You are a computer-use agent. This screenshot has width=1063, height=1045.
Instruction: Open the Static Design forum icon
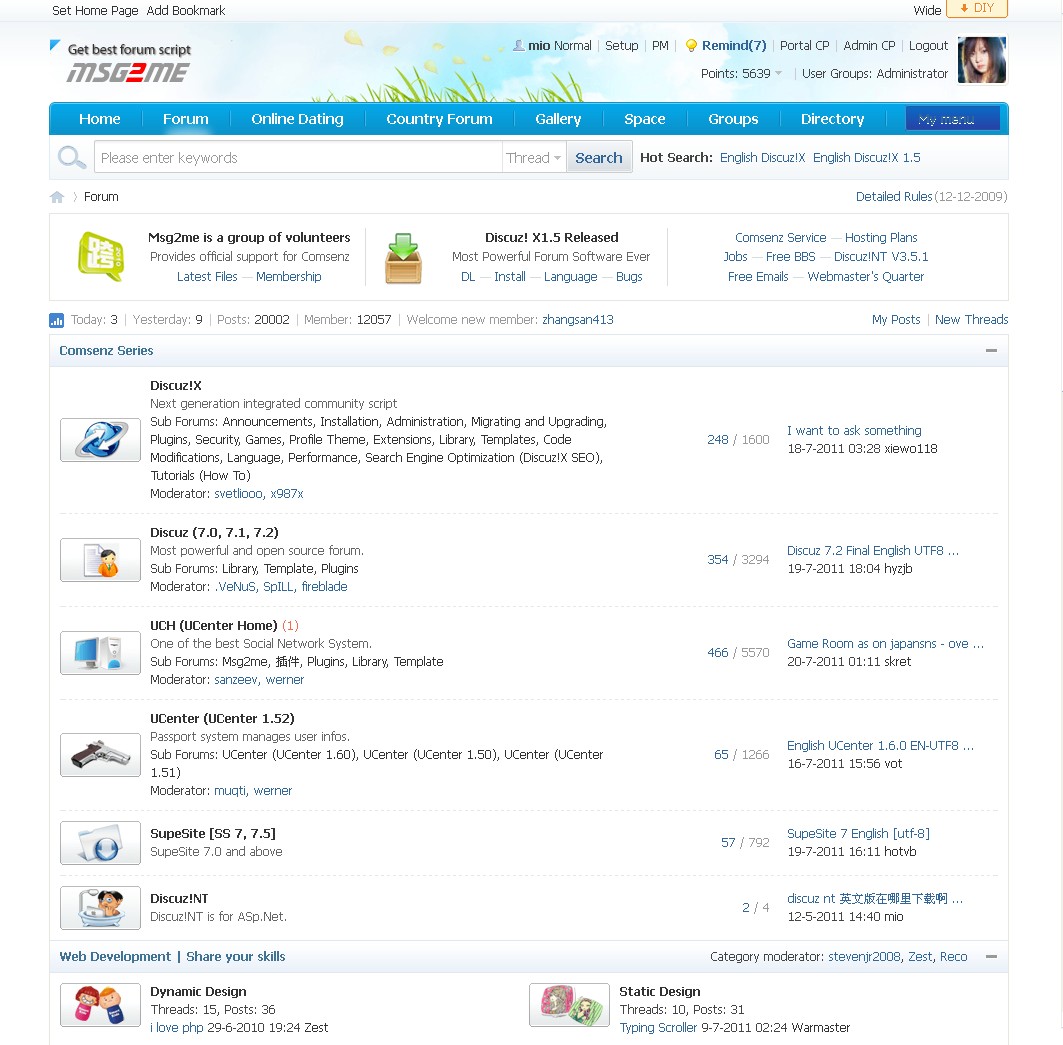569,1005
